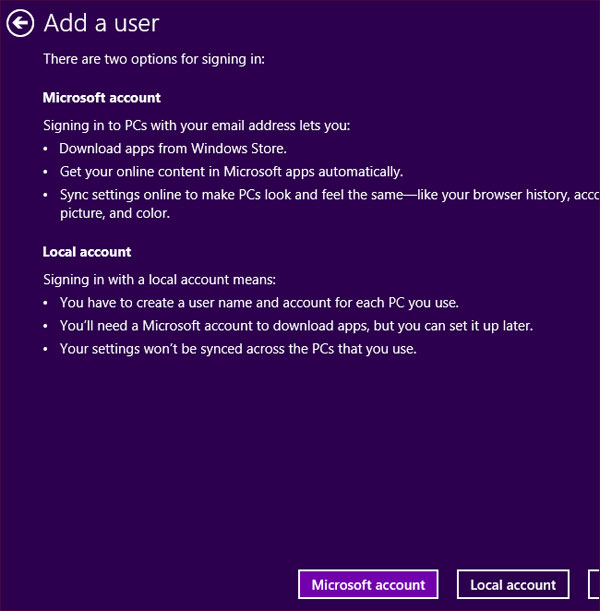Click "Get your online content in Microsoft apps" text
This screenshot has width=600, height=611.
[231, 171]
